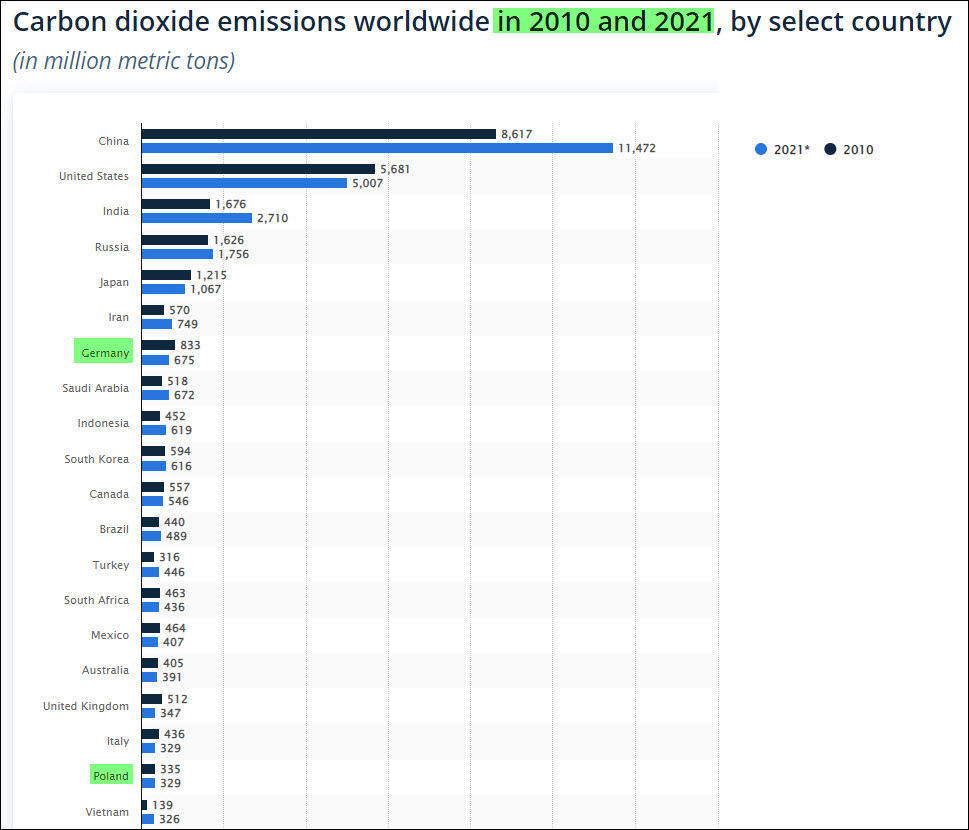Select China's 2010 bar showing 8,617

pyautogui.click(x=318, y=134)
